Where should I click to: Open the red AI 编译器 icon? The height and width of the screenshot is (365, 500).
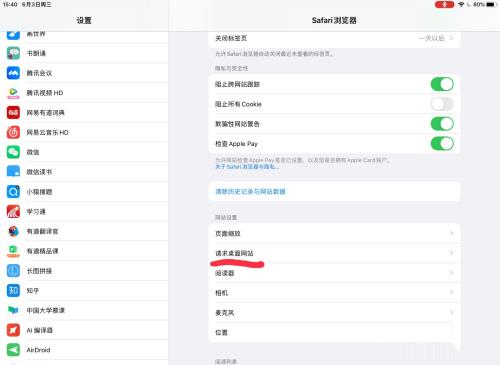[x=13, y=330]
